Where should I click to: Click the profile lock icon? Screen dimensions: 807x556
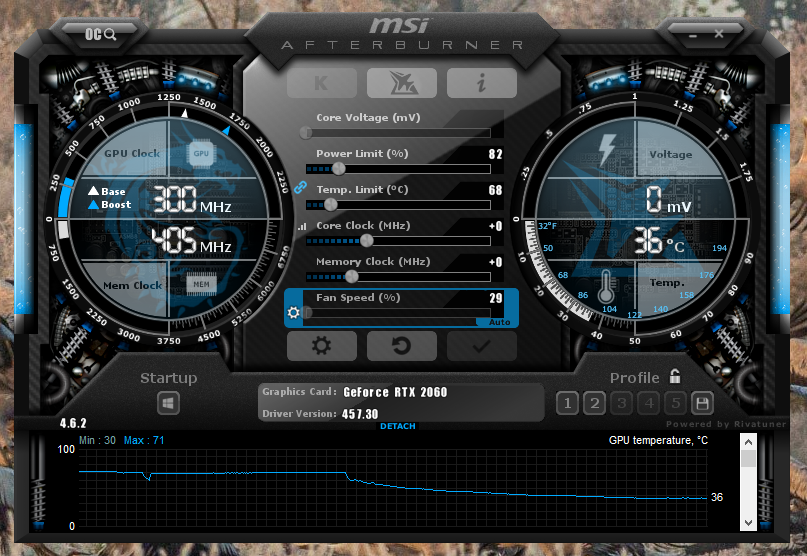point(675,376)
